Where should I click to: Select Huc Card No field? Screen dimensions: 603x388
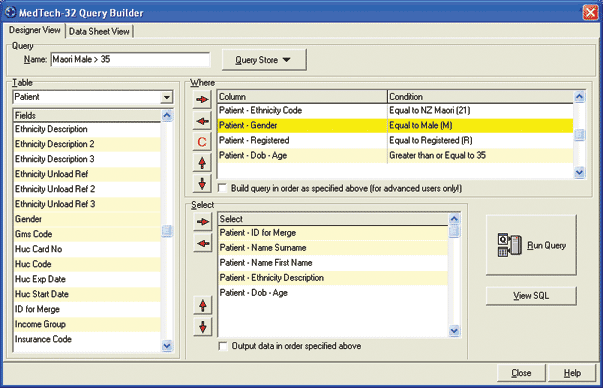[x=87, y=249]
